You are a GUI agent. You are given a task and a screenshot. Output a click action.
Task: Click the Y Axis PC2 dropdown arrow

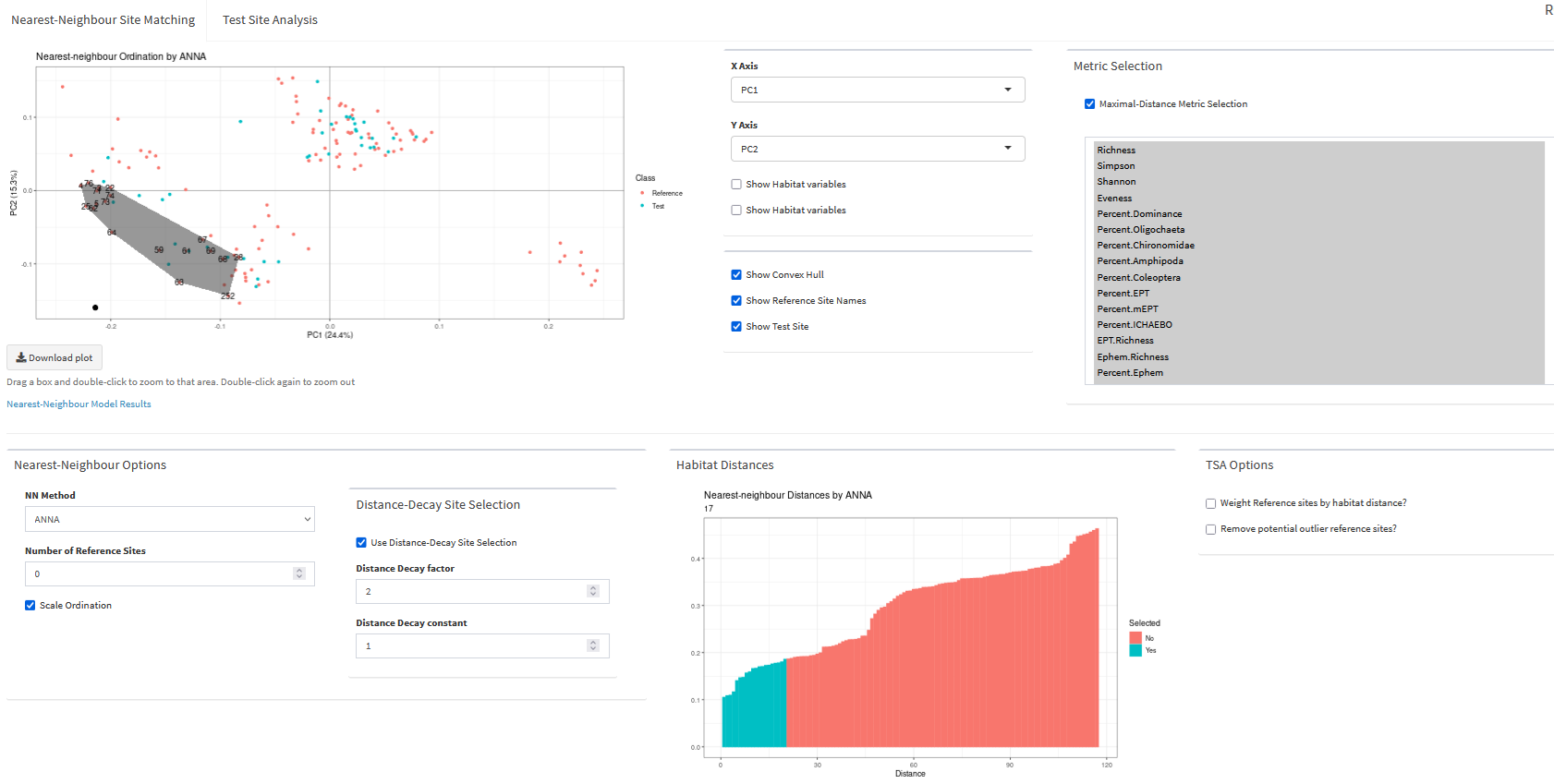coord(1007,149)
